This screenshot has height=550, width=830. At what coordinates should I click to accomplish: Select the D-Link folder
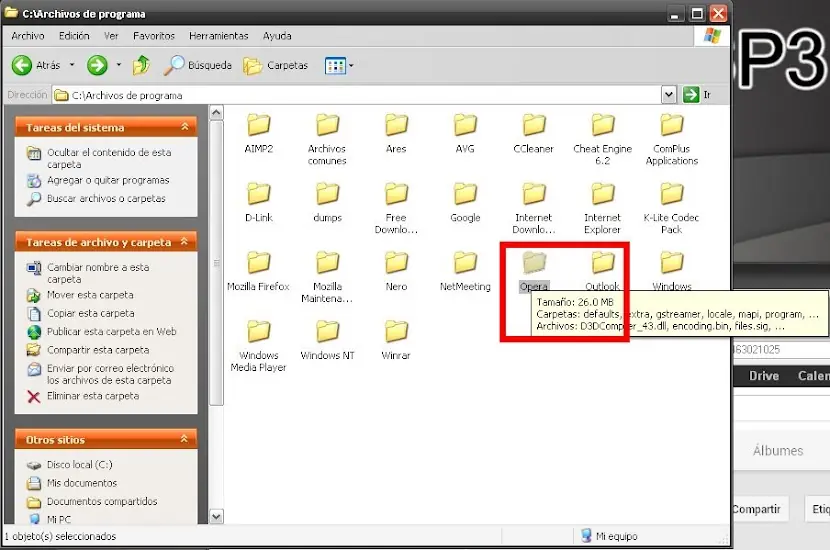pos(259,203)
